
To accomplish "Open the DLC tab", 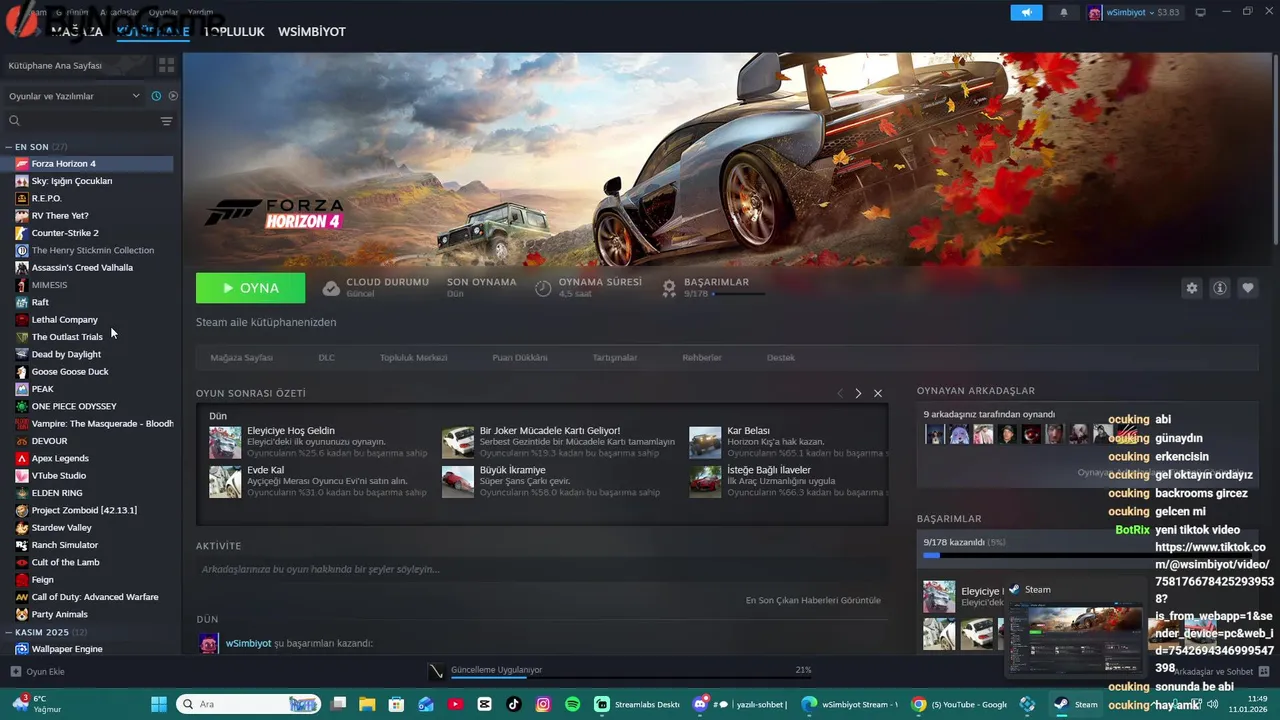I will pyautogui.click(x=326, y=357).
